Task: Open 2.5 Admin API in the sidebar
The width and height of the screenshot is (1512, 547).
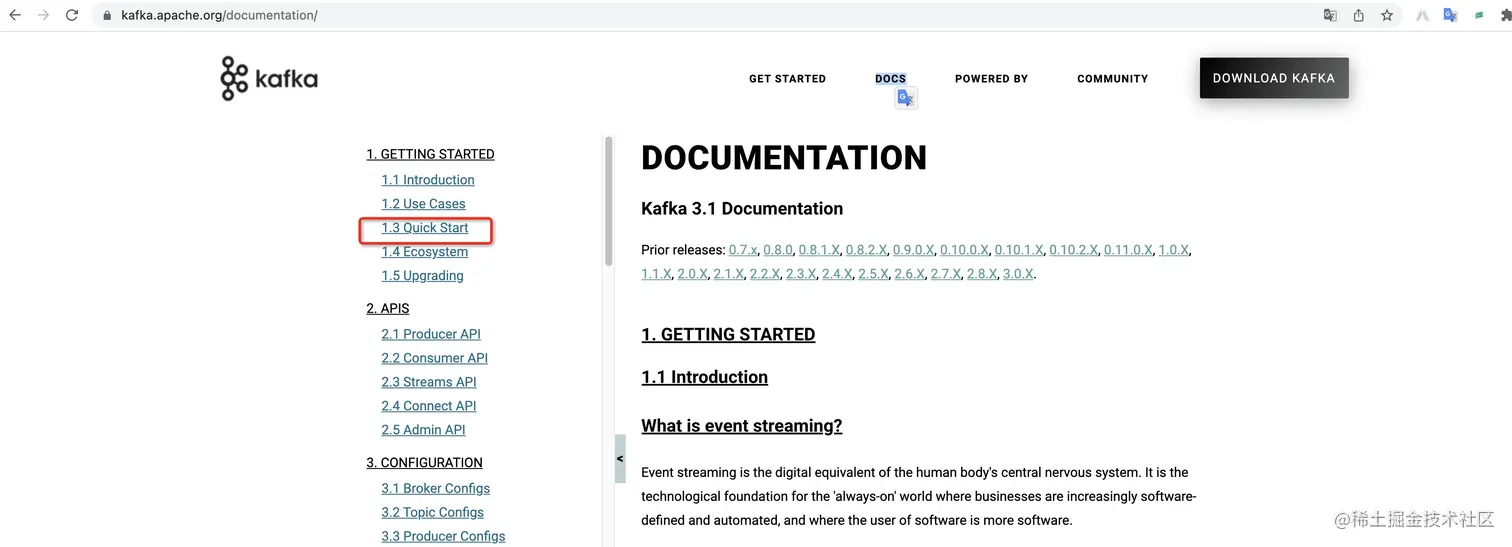Action: click(423, 430)
